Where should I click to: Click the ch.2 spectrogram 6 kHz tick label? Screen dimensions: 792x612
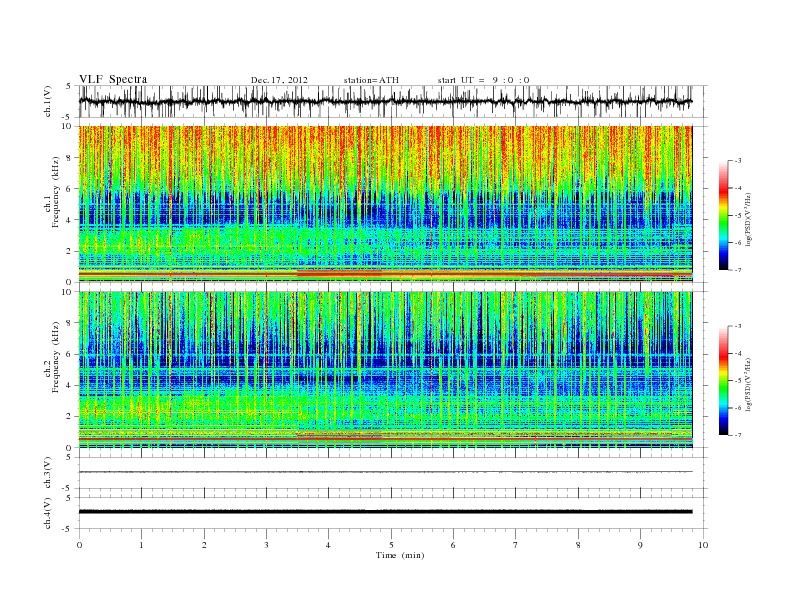[x=69, y=354]
